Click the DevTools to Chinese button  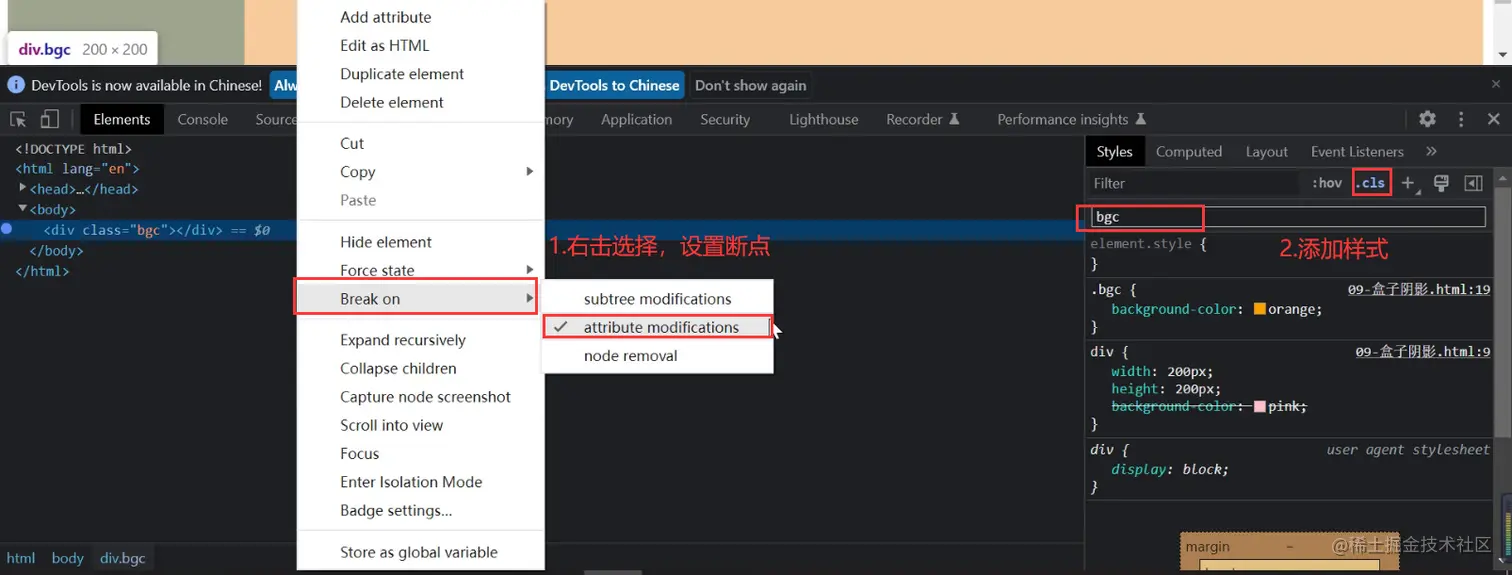[x=614, y=85]
